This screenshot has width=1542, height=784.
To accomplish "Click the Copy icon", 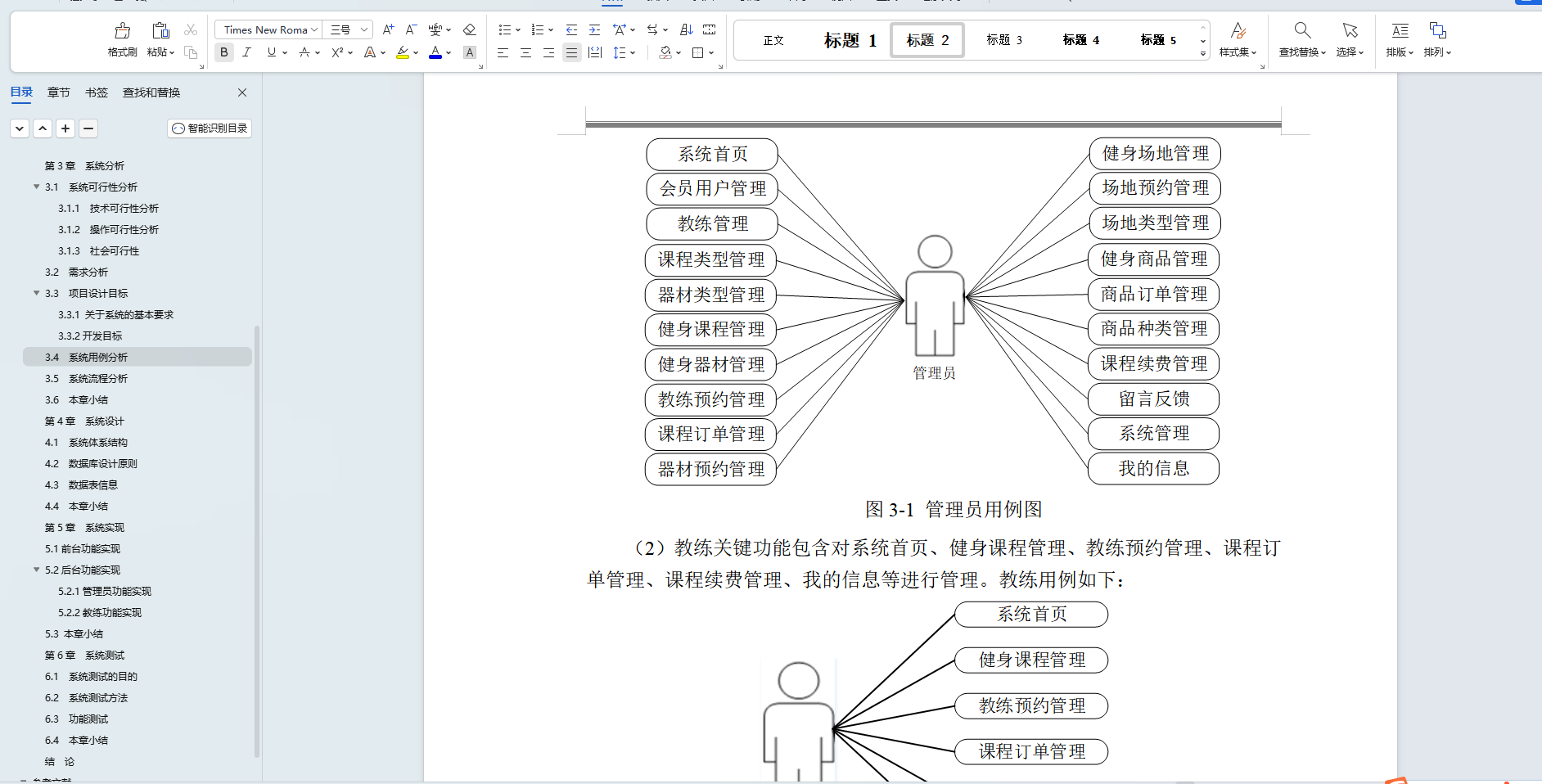I will [191, 52].
